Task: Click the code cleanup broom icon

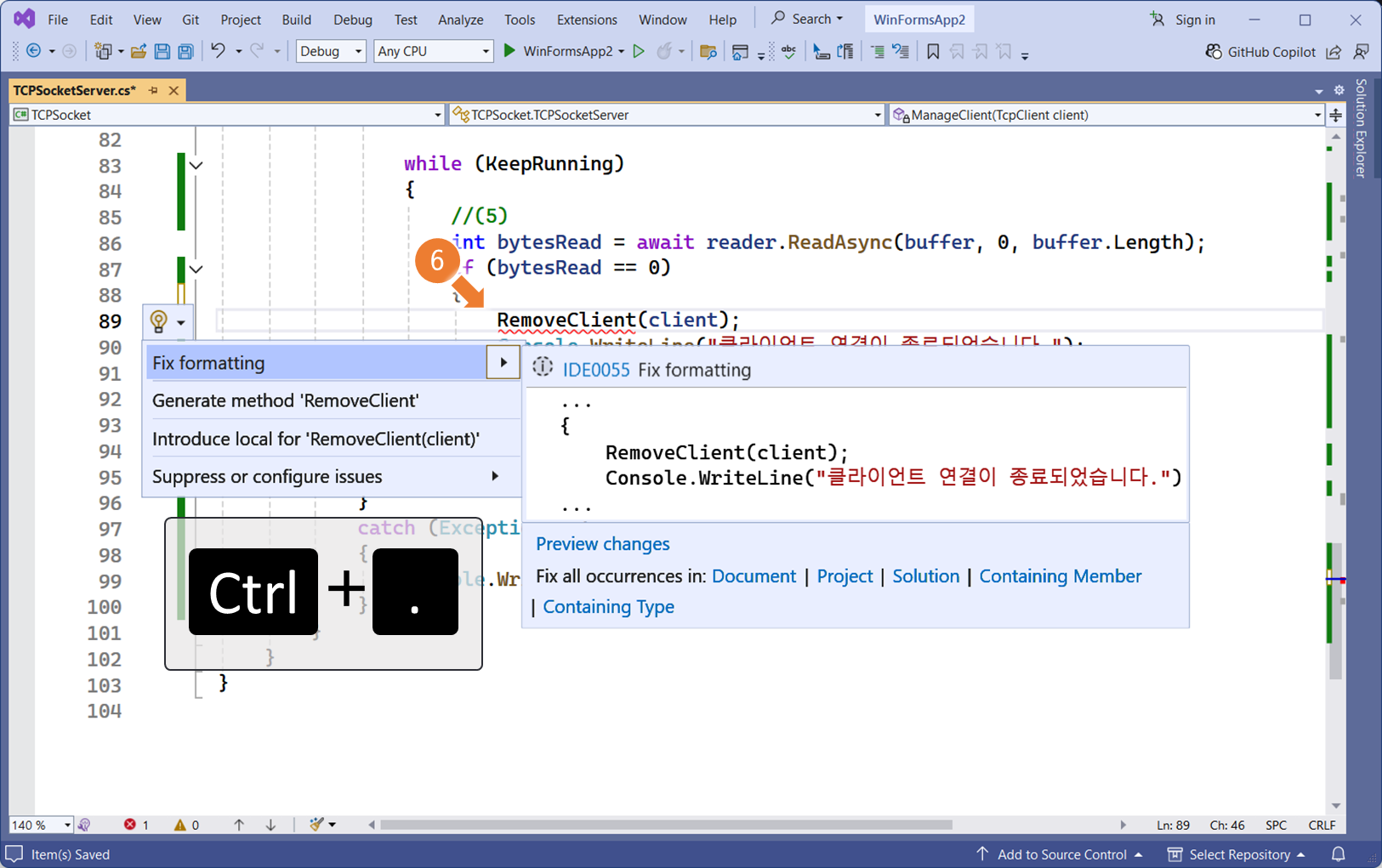Action: [316, 824]
